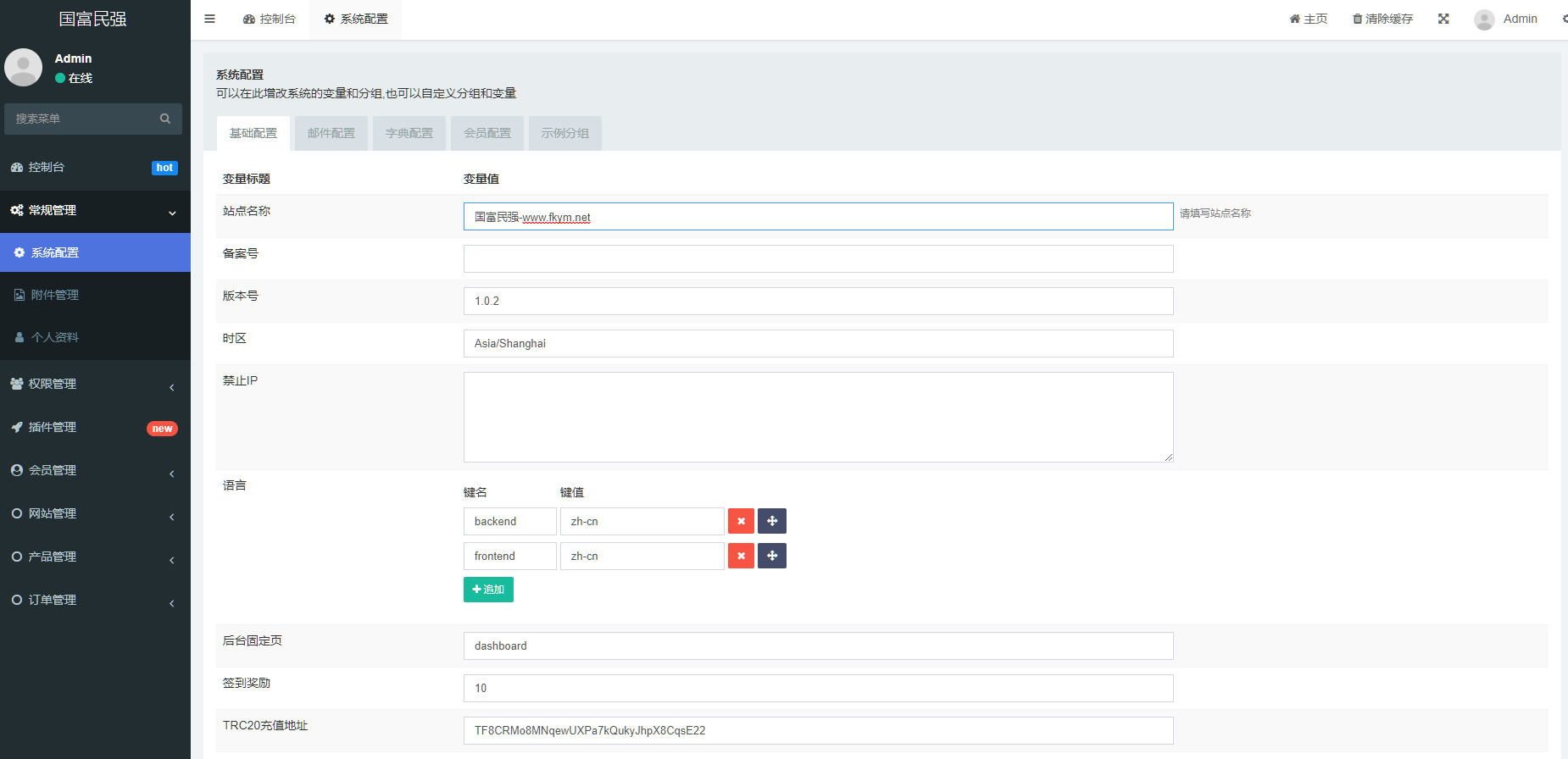The height and width of the screenshot is (759, 1568).
Task: Clear cache using the trash button
Action: point(1382,19)
